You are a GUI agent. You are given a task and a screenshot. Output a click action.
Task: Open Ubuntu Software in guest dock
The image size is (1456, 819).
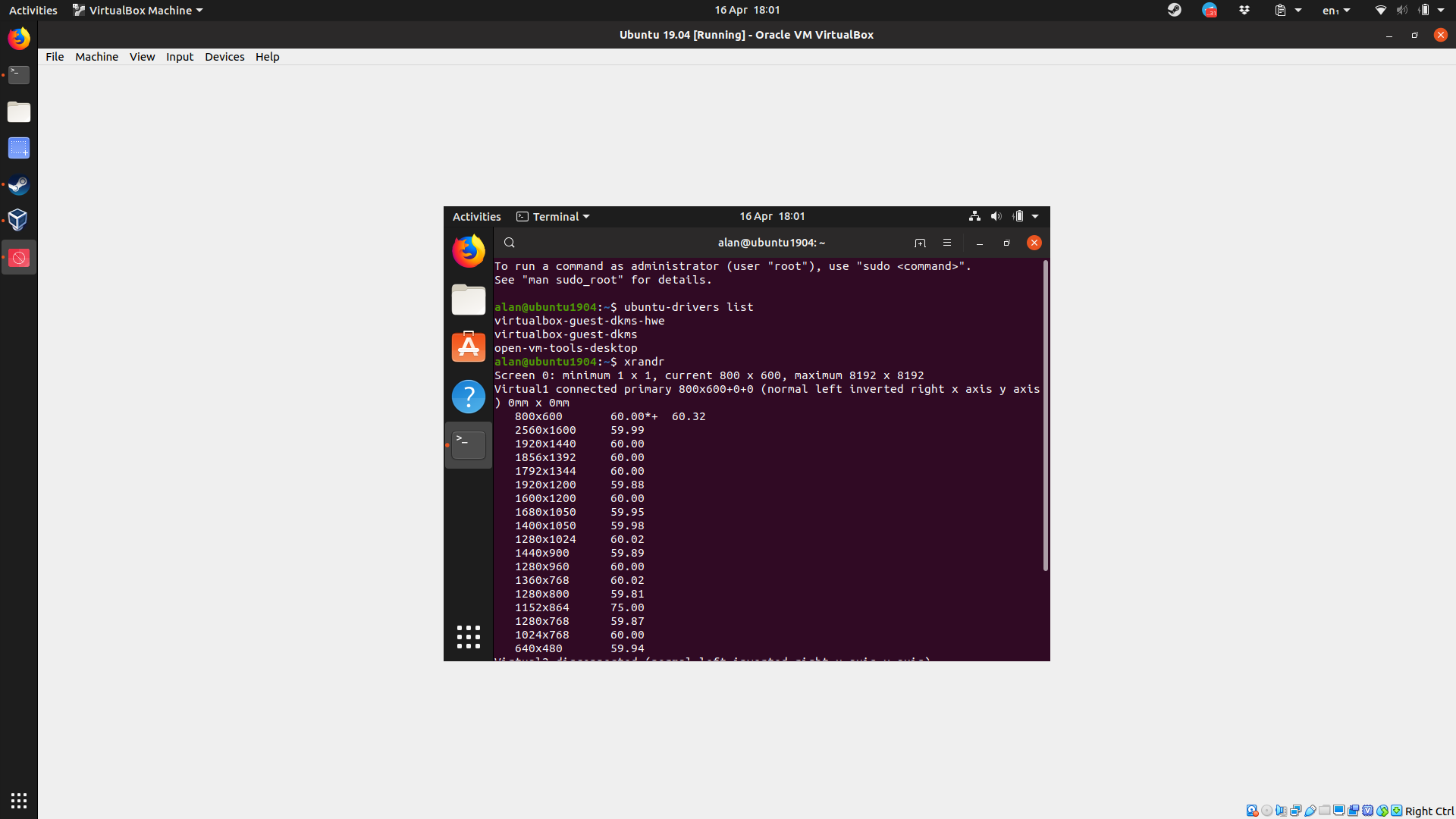point(469,347)
